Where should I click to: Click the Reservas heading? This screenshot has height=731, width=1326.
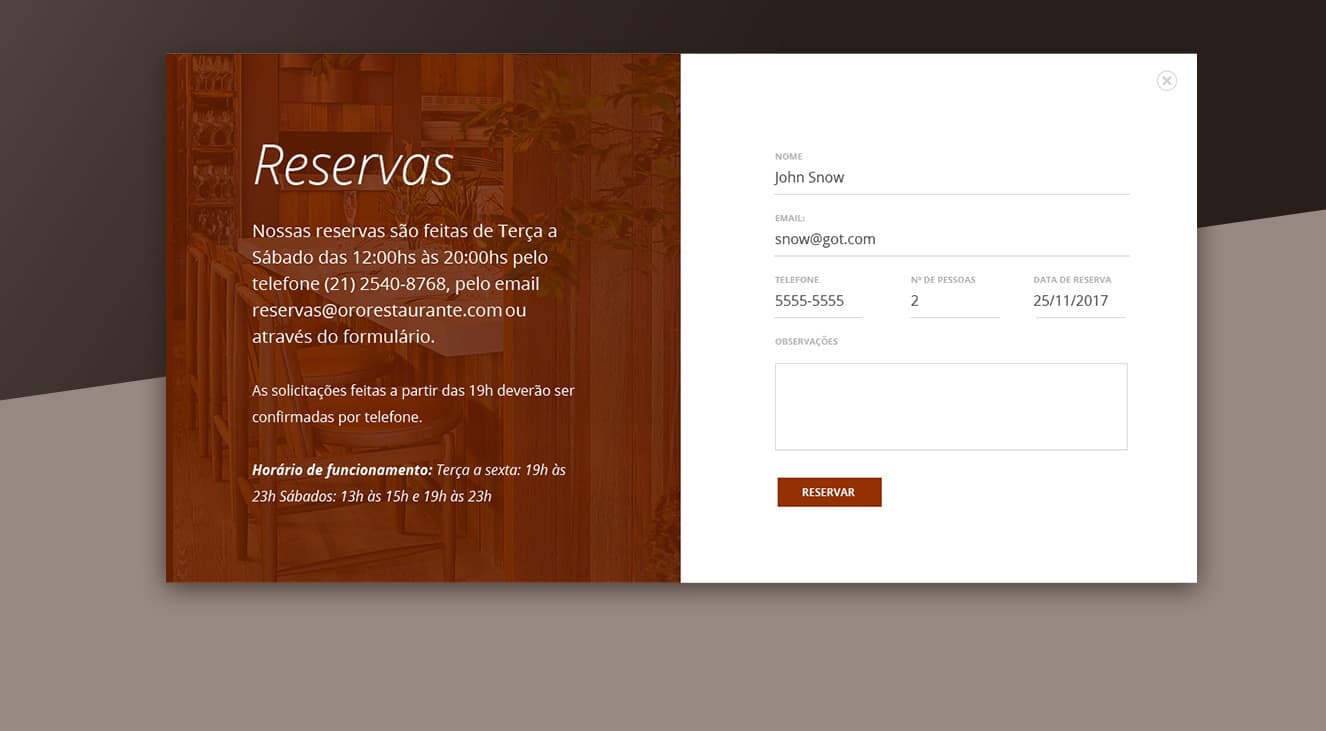tap(353, 165)
